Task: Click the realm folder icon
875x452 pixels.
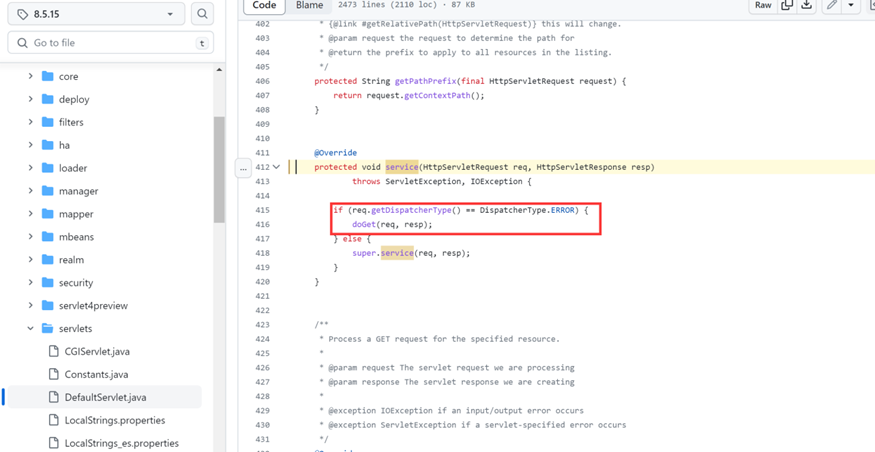Action: point(47,260)
